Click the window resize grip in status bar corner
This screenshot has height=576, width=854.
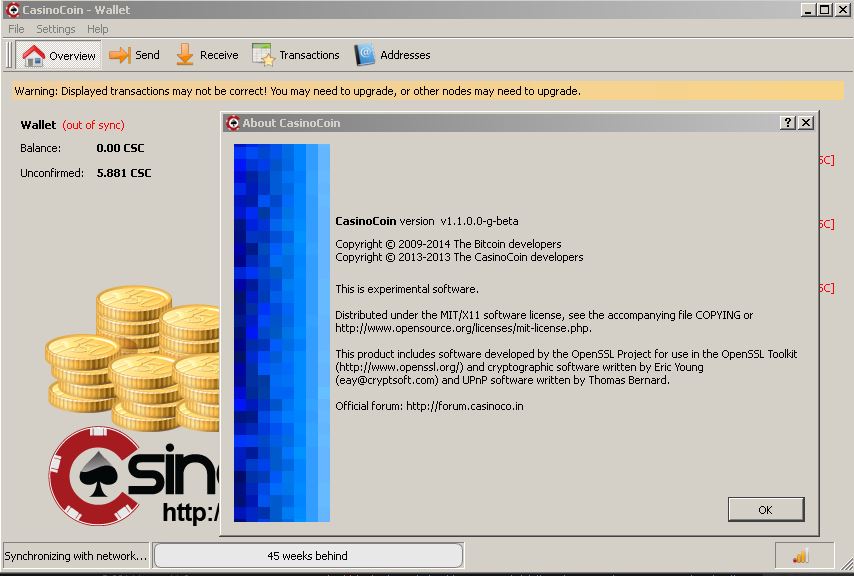846,563
